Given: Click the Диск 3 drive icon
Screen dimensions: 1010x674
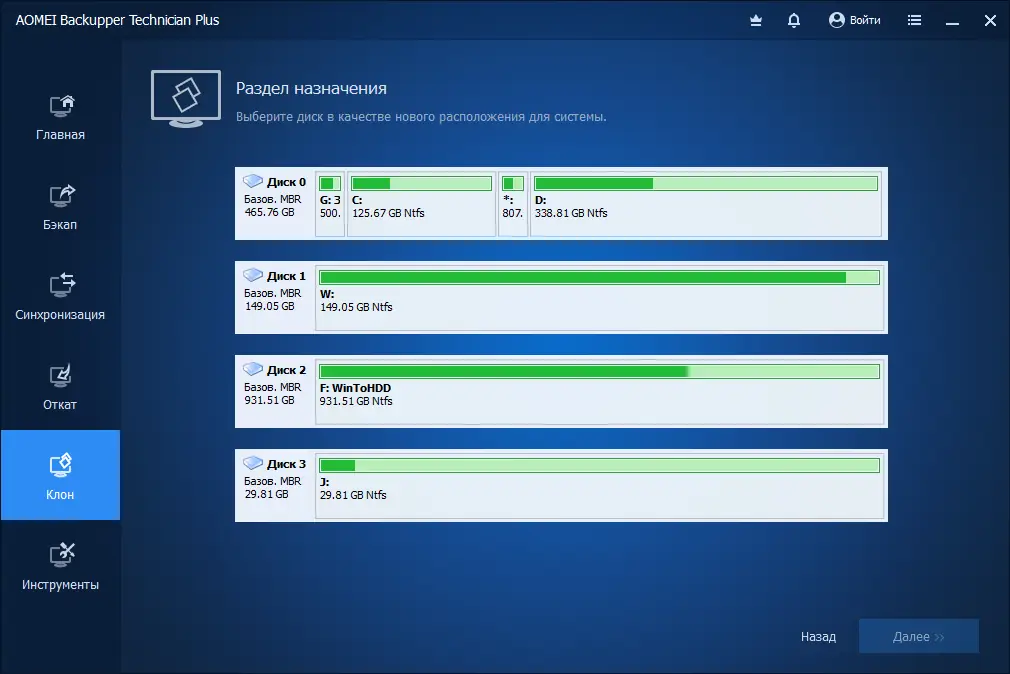Looking at the screenshot, I should tap(252, 463).
